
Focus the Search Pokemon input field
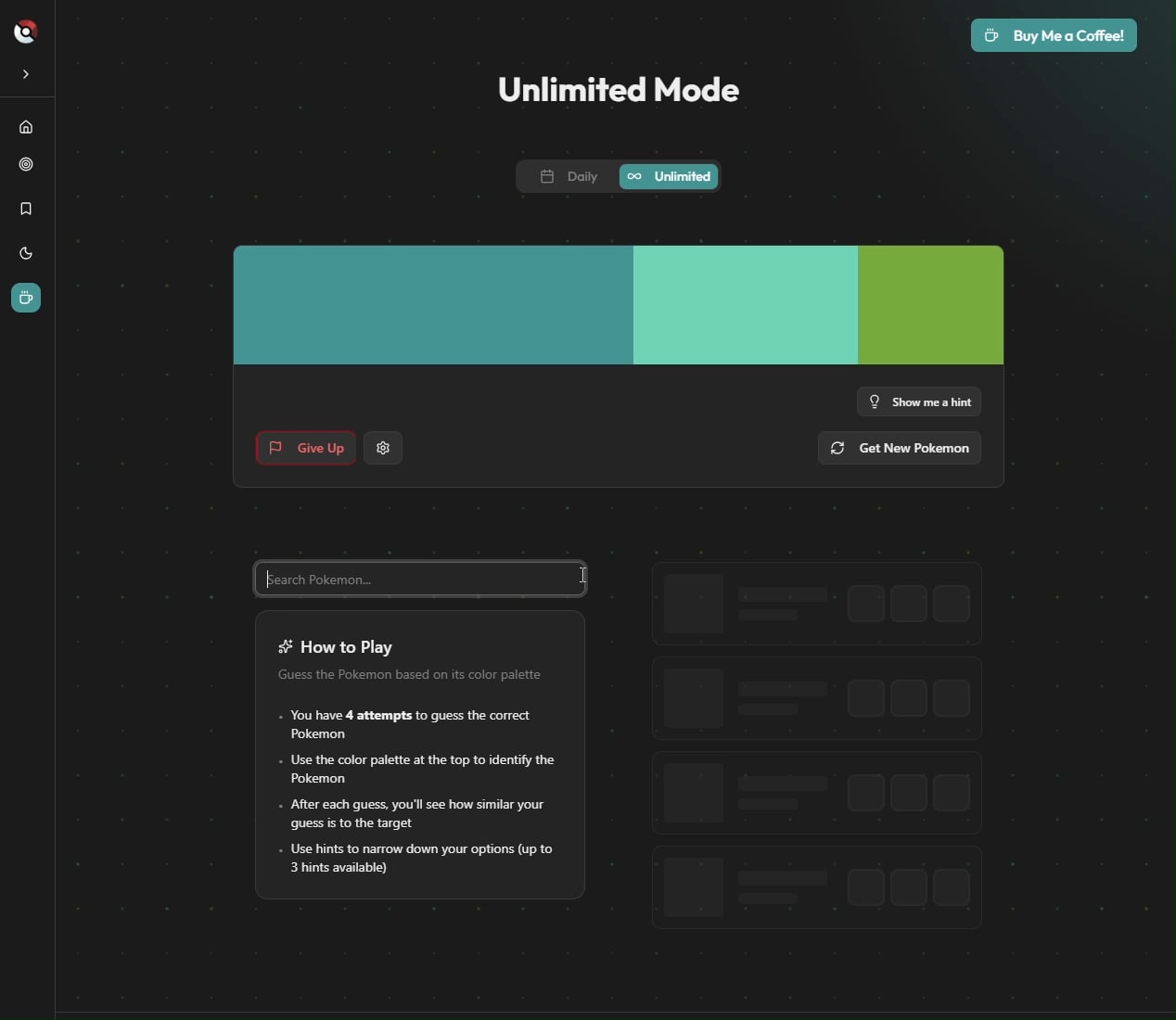pos(420,579)
